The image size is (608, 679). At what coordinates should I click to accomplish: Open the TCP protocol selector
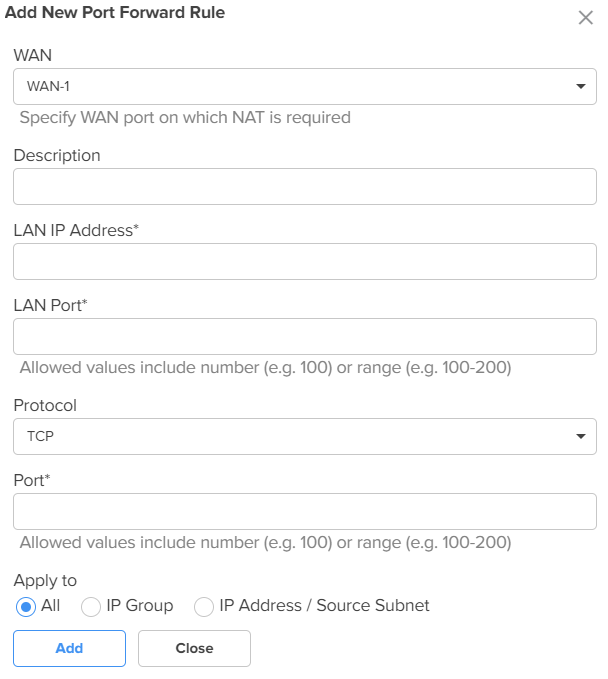tap(305, 436)
